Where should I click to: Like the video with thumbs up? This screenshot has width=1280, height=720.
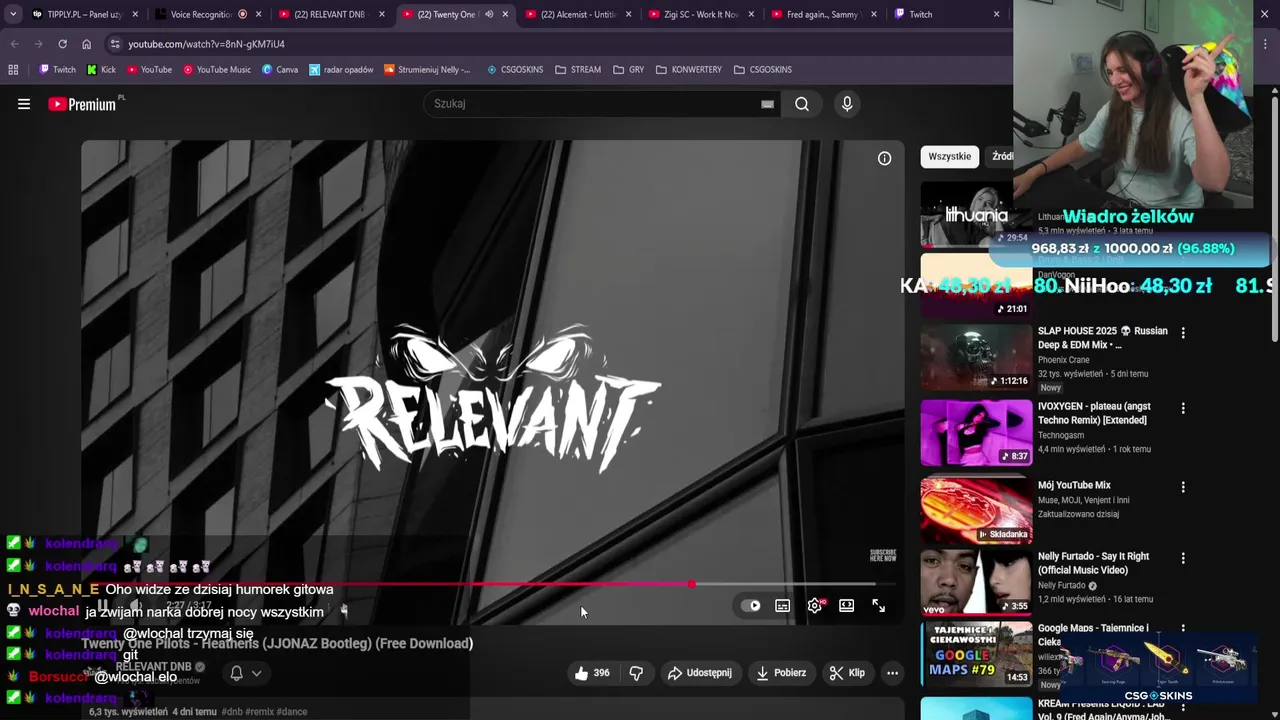click(x=592, y=673)
